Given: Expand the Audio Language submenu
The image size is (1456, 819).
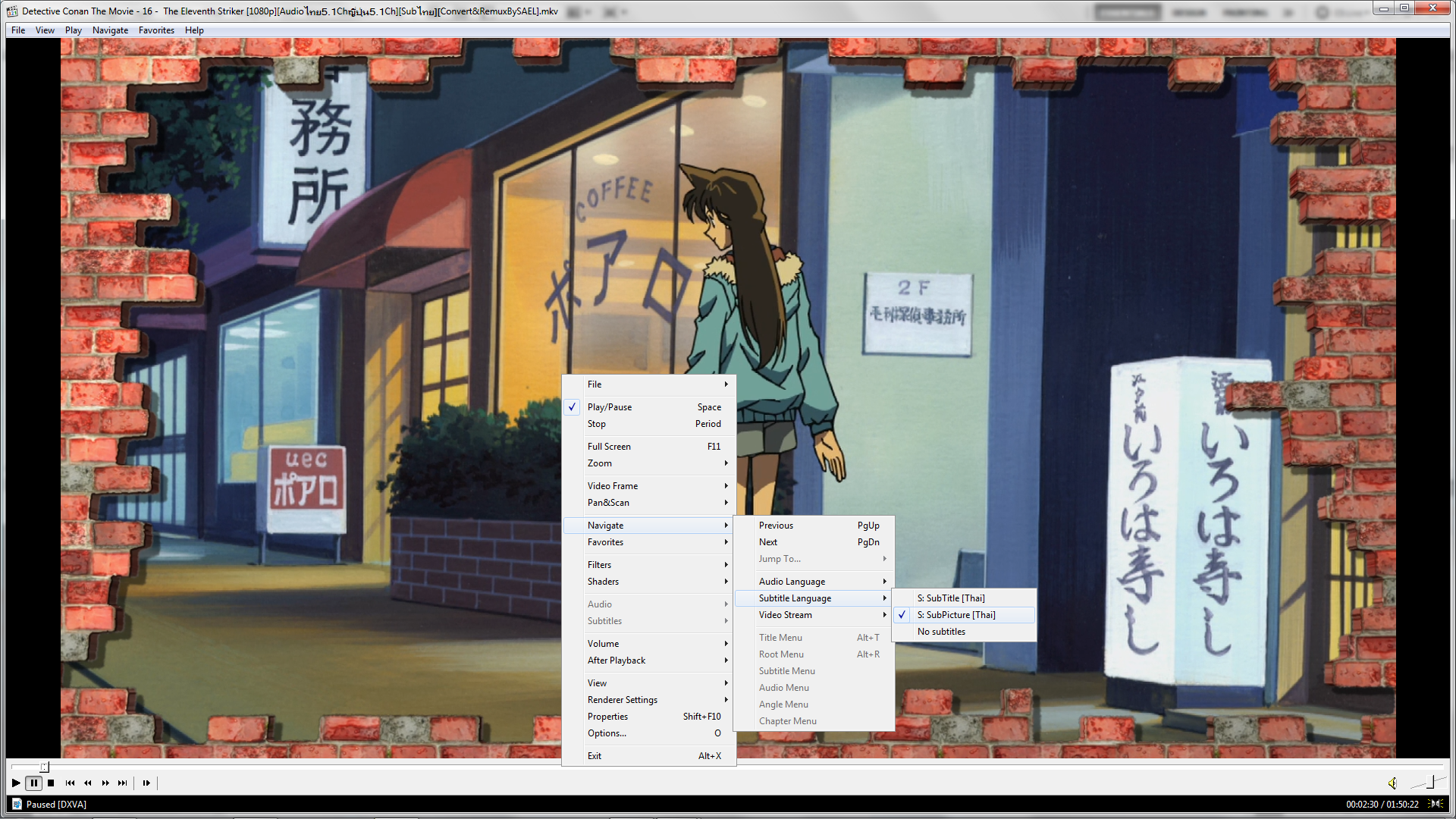Looking at the screenshot, I should tap(792, 582).
